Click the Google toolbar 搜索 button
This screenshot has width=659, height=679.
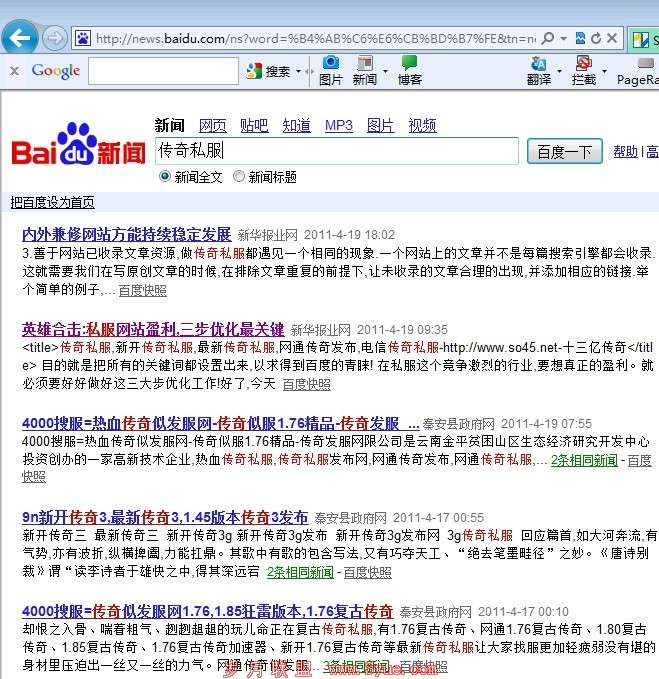pos(268,71)
